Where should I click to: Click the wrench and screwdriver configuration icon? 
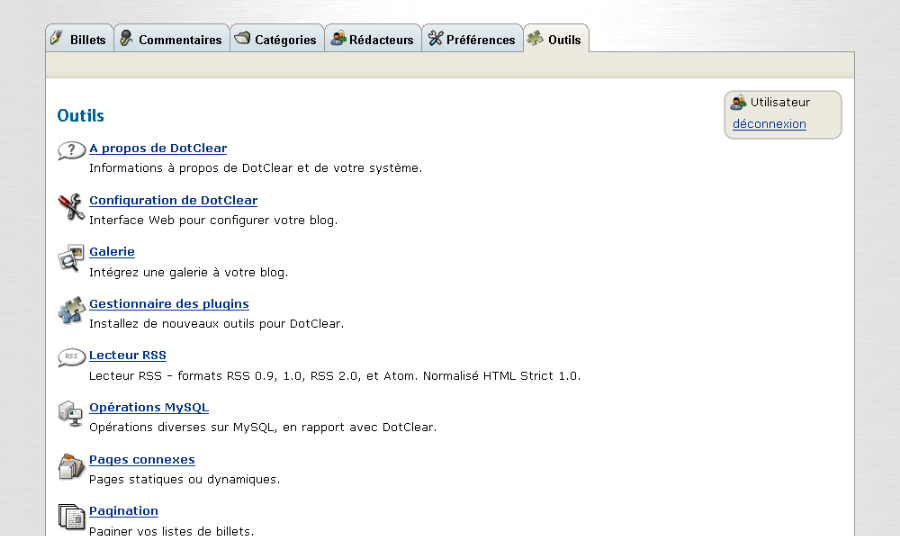[x=72, y=207]
